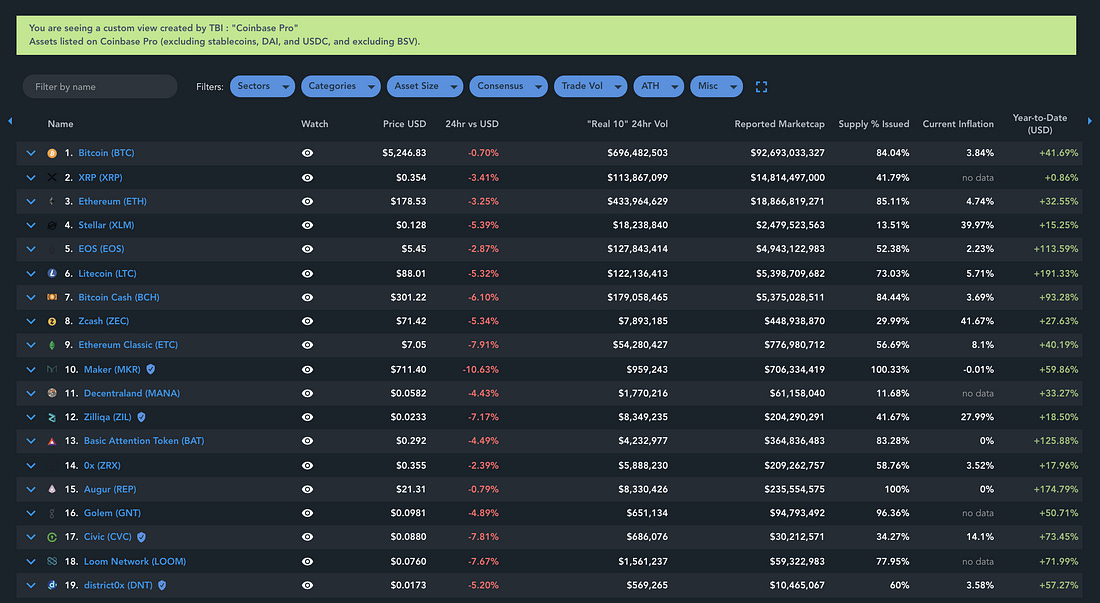This screenshot has height=603, width=1100.
Task: Toggle the watch eye for Ethereum (ETH)
Action: 307,201
